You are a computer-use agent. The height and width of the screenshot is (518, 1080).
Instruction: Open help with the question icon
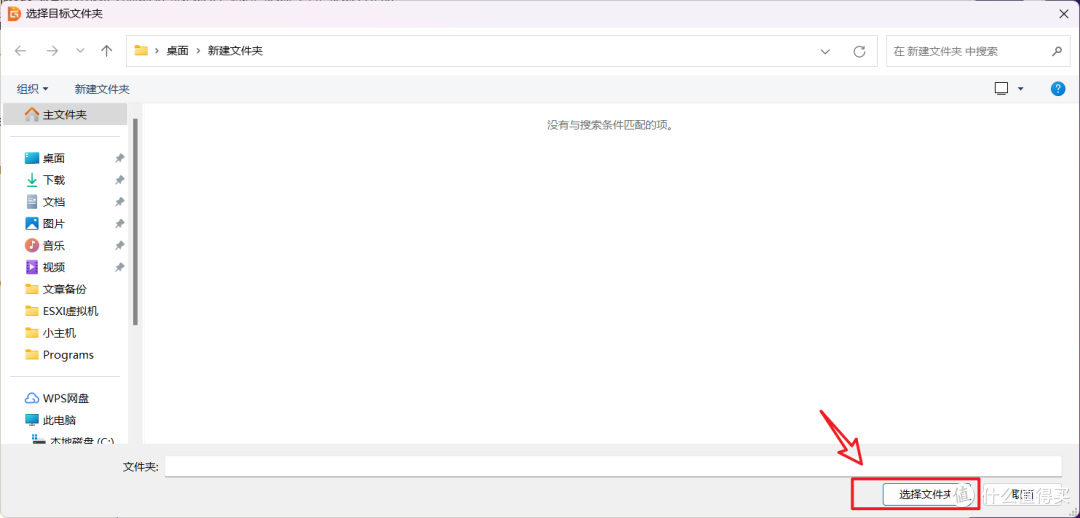pyautogui.click(x=1058, y=88)
